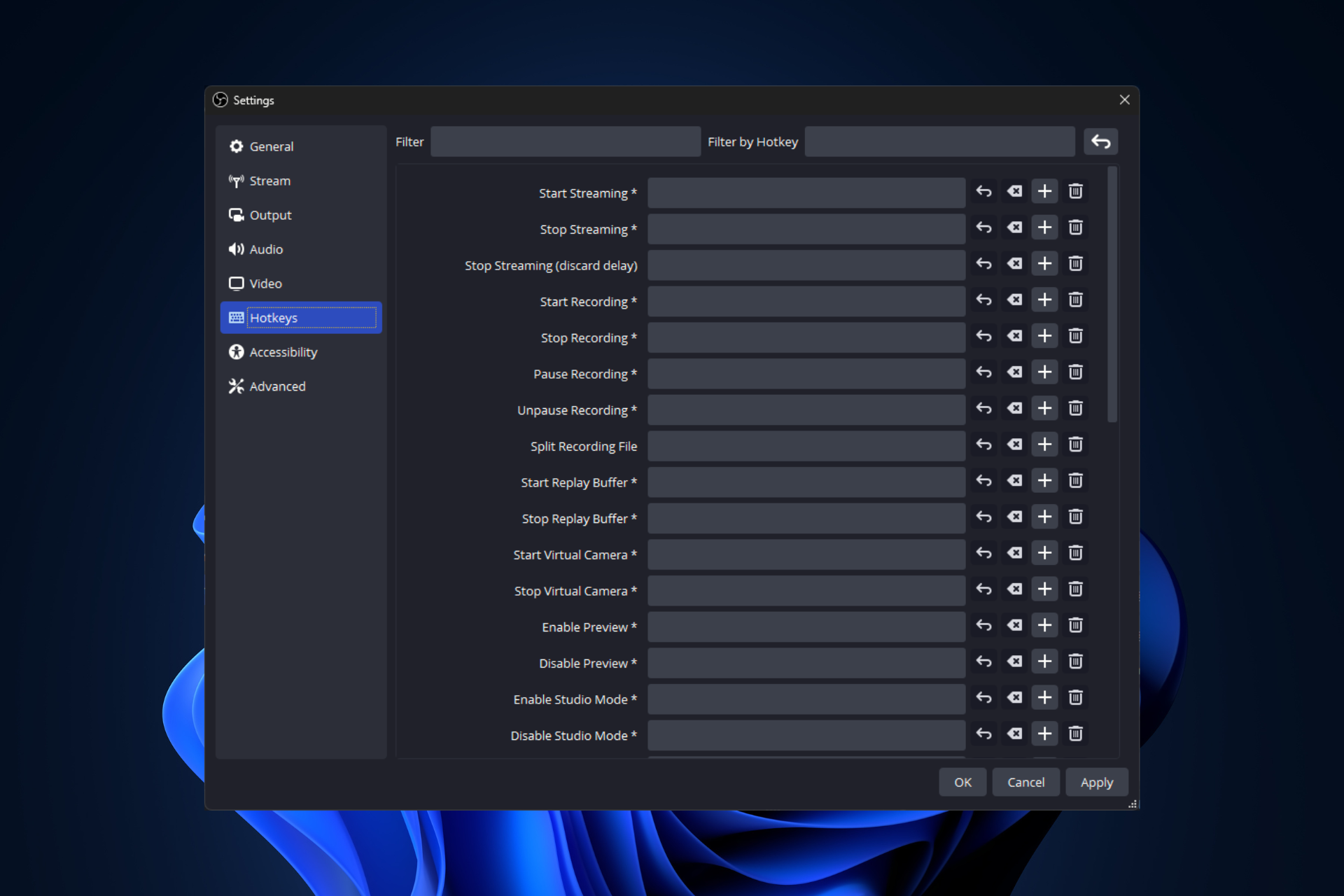Screen dimensions: 1344x896
Task: Clear the Enable Studio Mode hotkey
Action: 1014,698
